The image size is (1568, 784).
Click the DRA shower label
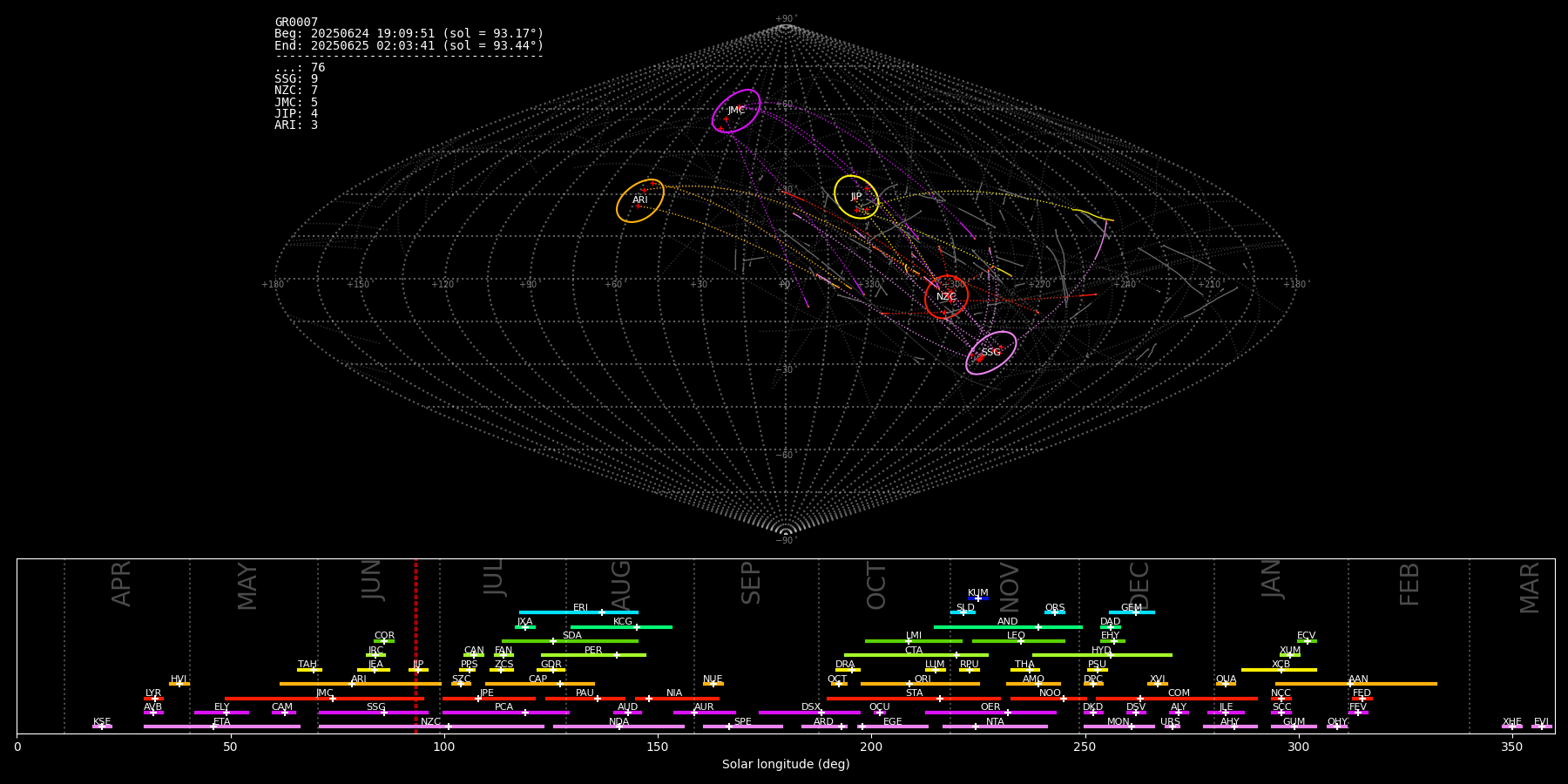pos(845,665)
